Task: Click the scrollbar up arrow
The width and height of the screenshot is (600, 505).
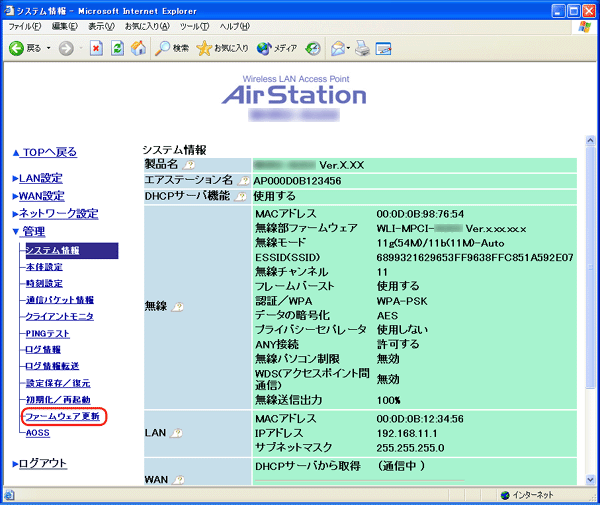Action: click(590, 140)
